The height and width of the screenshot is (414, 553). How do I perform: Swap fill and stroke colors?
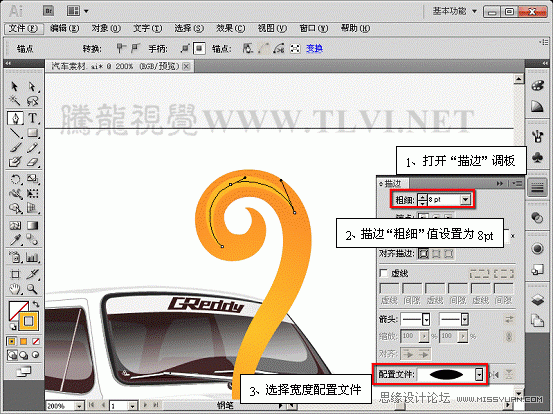[36, 304]
